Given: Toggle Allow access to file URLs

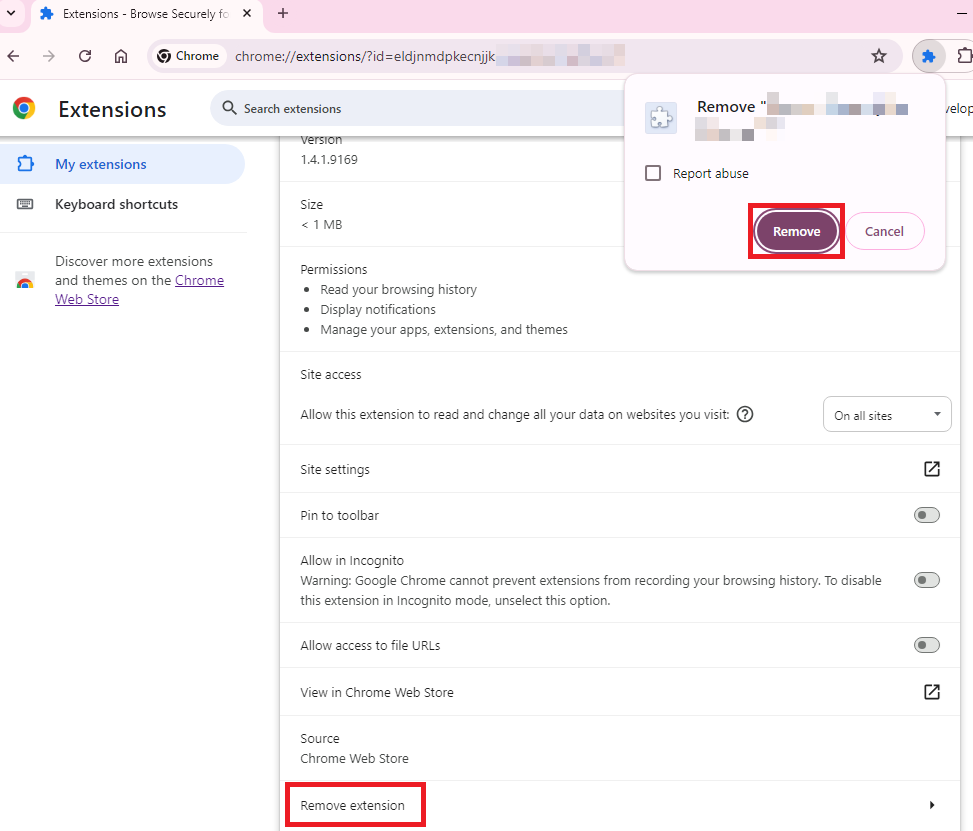Looking at the screenshot, I should click(927, 645).
